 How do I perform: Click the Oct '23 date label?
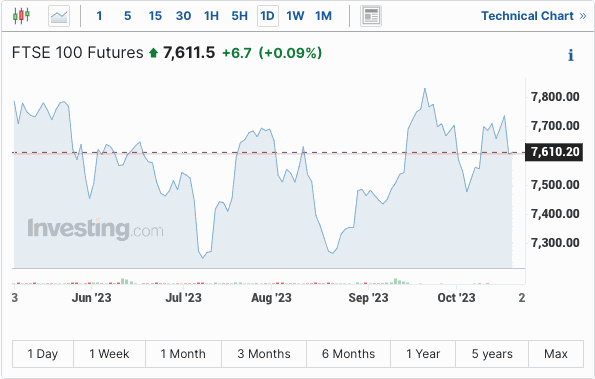pos(456,298)
